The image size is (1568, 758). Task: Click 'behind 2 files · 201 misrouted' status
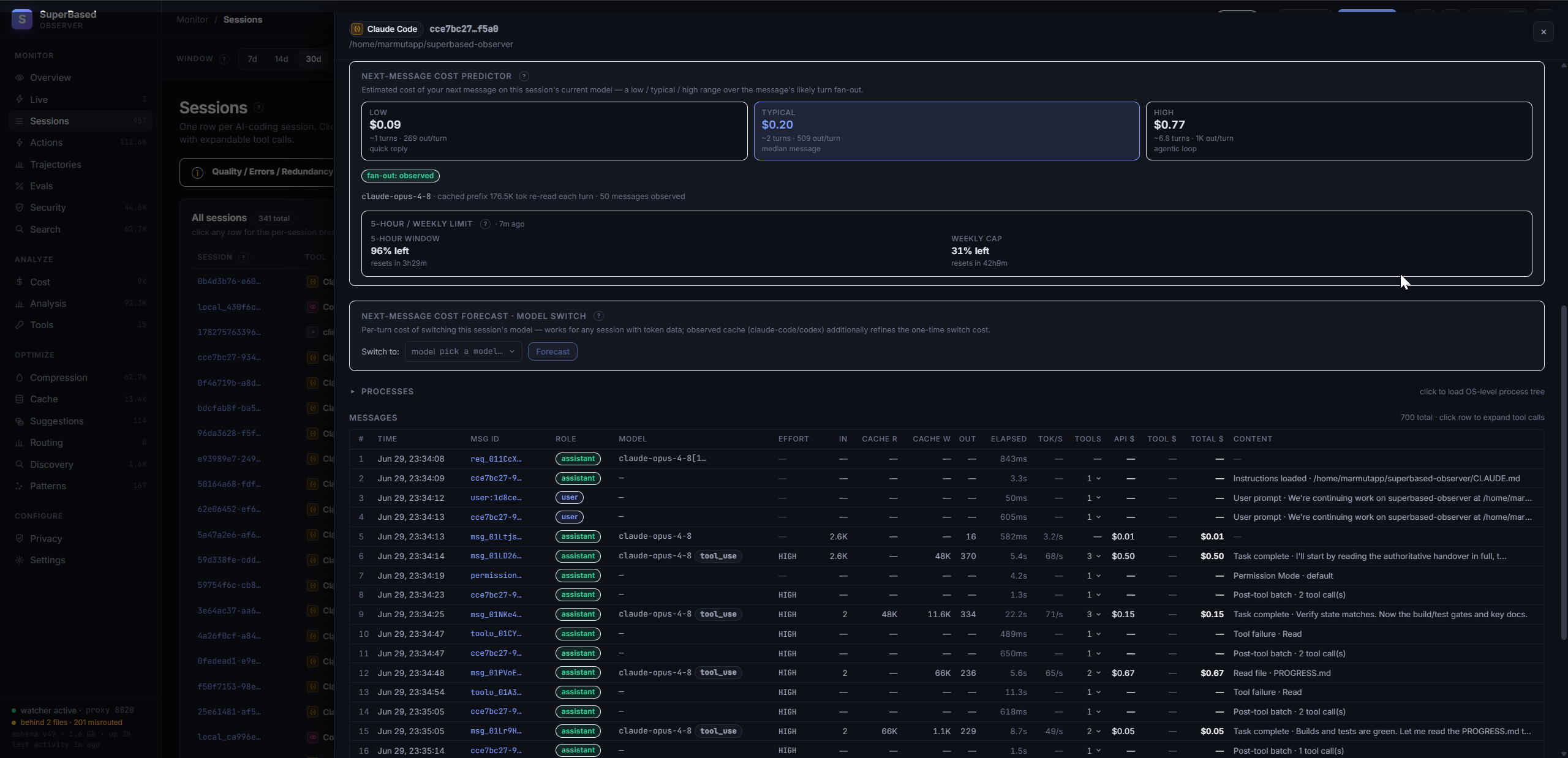click(x=71, y=722)
